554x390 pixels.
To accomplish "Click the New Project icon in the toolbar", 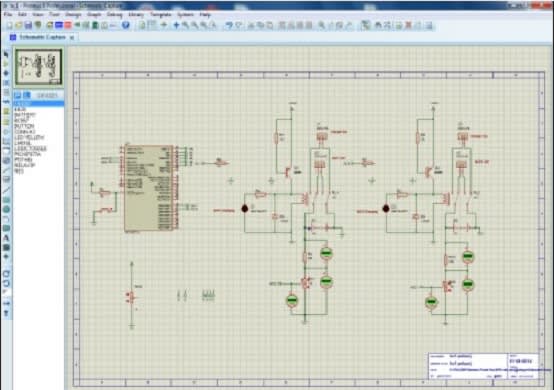I will click(x=10, y=25).
